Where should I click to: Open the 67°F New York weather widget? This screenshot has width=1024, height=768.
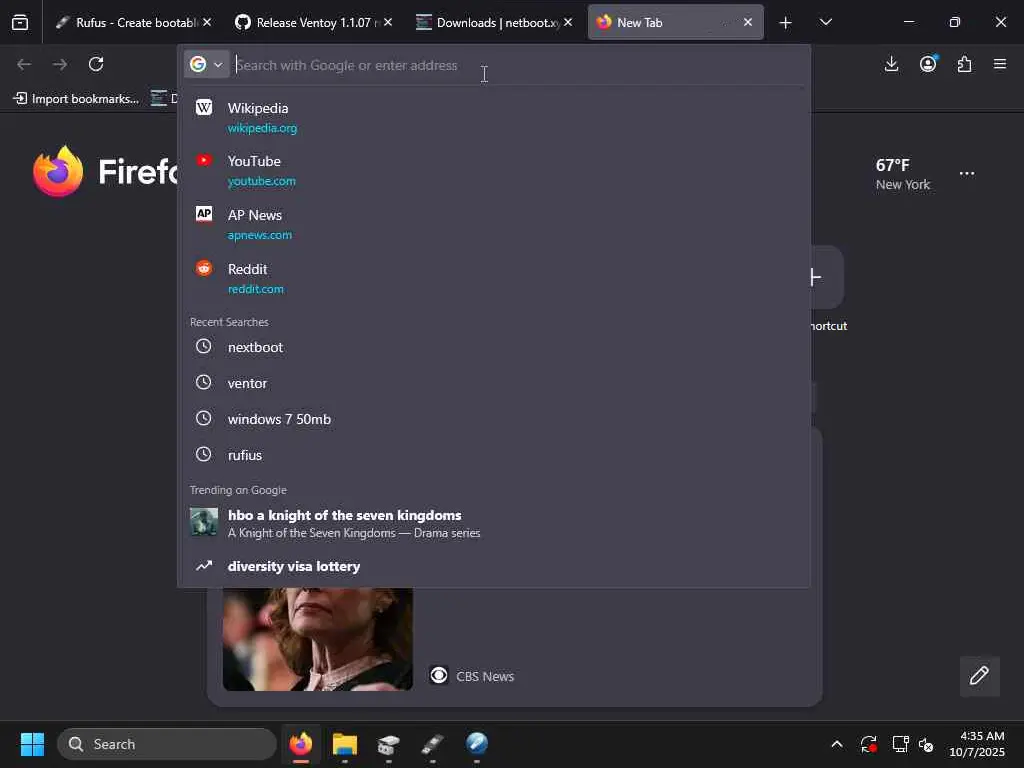click(x=903, y=174)
